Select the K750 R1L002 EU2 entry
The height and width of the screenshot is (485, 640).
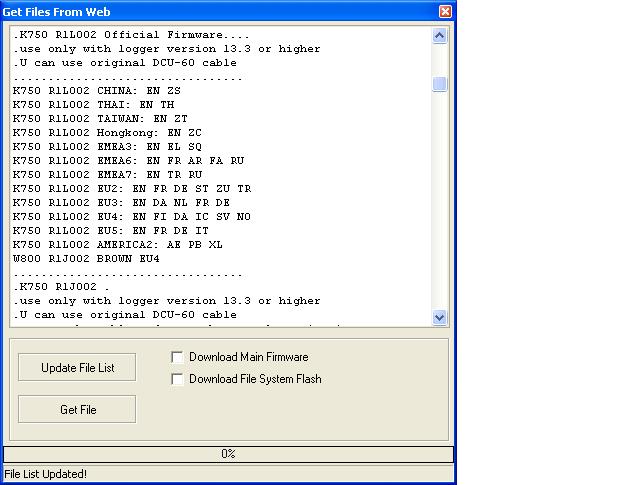[132, 189]
